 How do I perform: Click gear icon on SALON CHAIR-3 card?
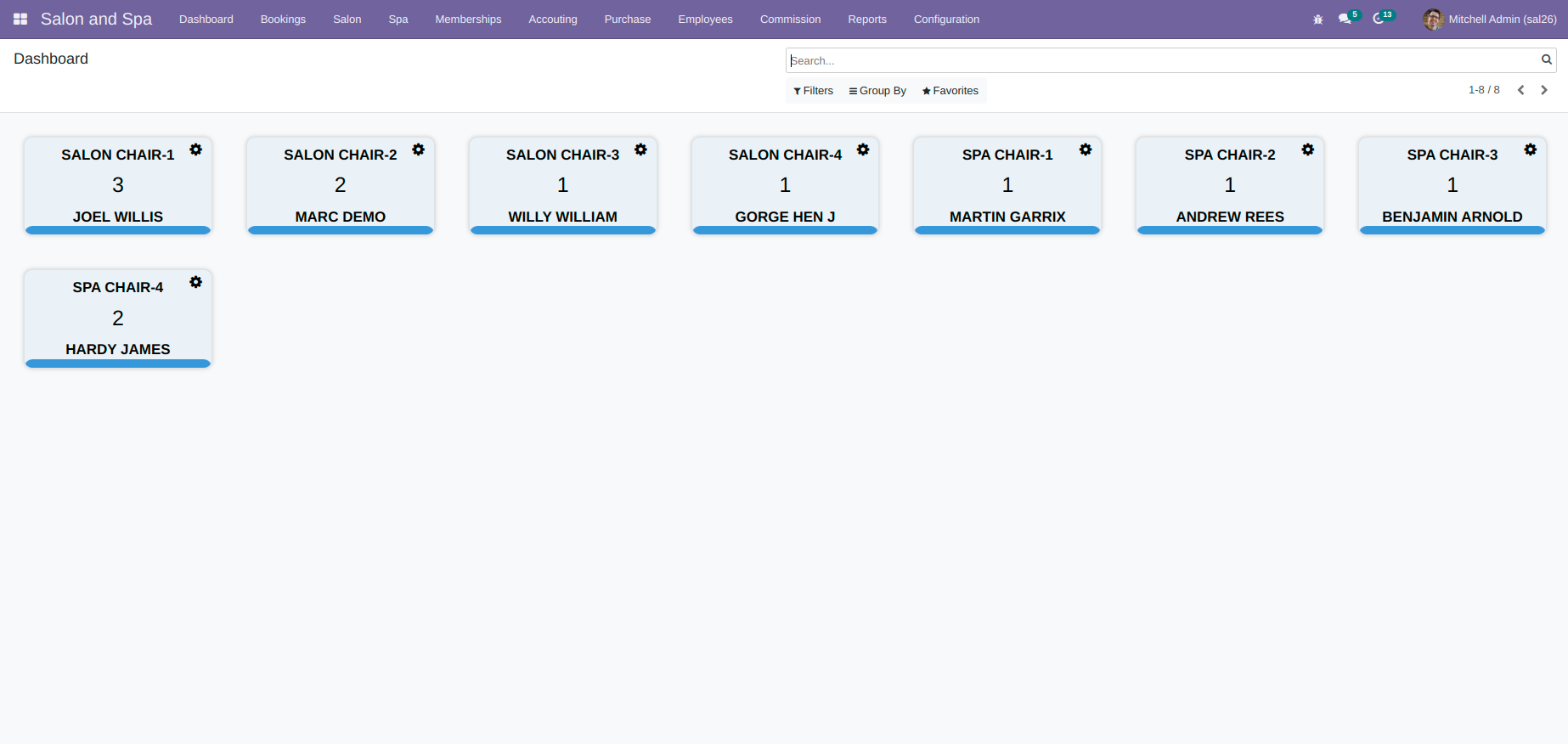tap(641, 149)
